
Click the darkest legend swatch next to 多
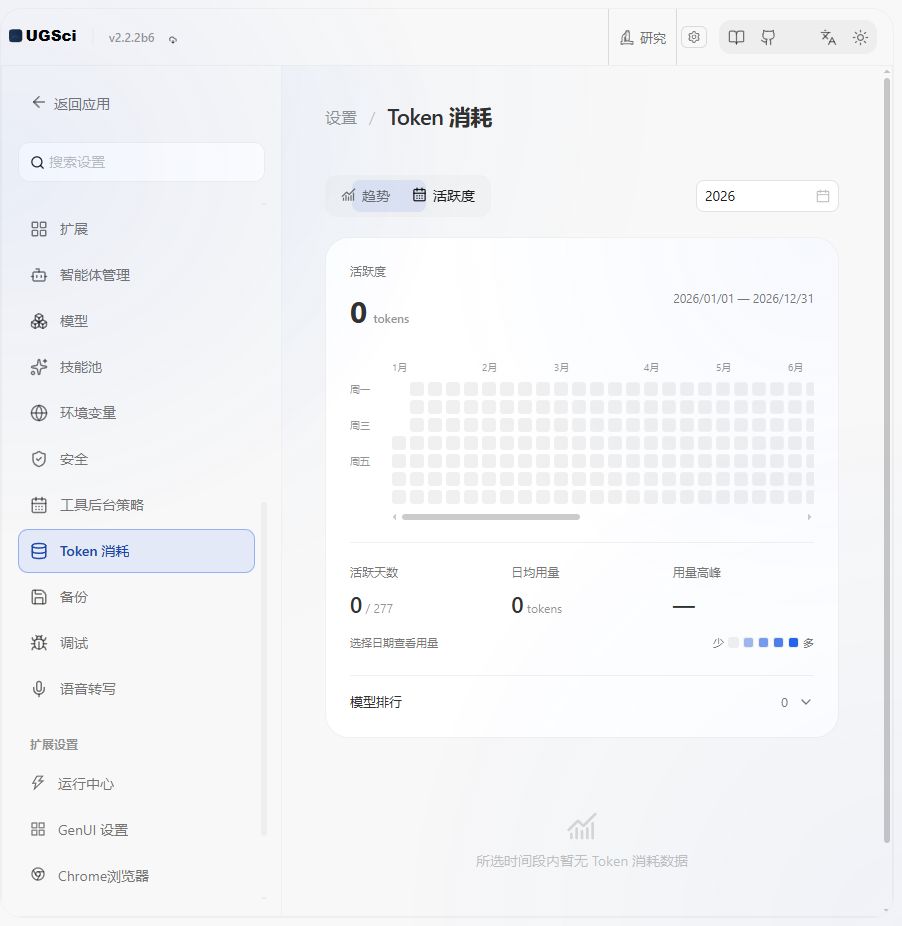click(x=793, y=643)
